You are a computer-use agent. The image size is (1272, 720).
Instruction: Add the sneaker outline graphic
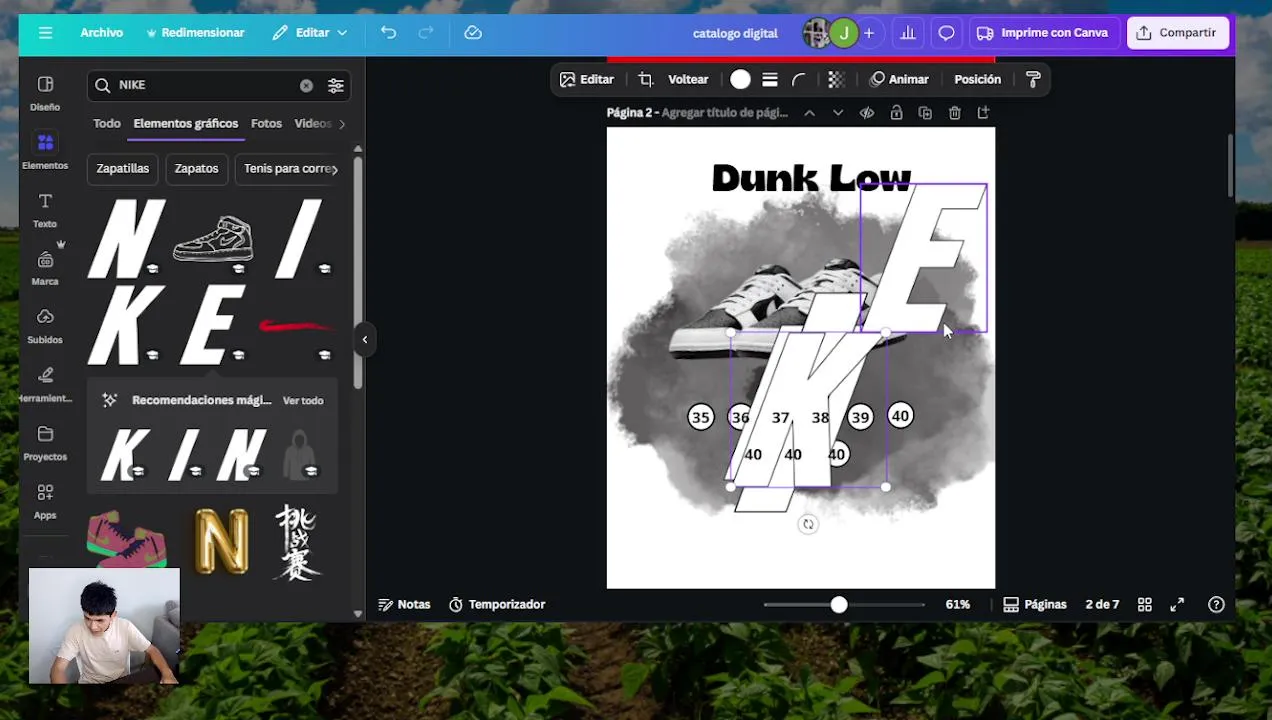(x=212, y=239)
